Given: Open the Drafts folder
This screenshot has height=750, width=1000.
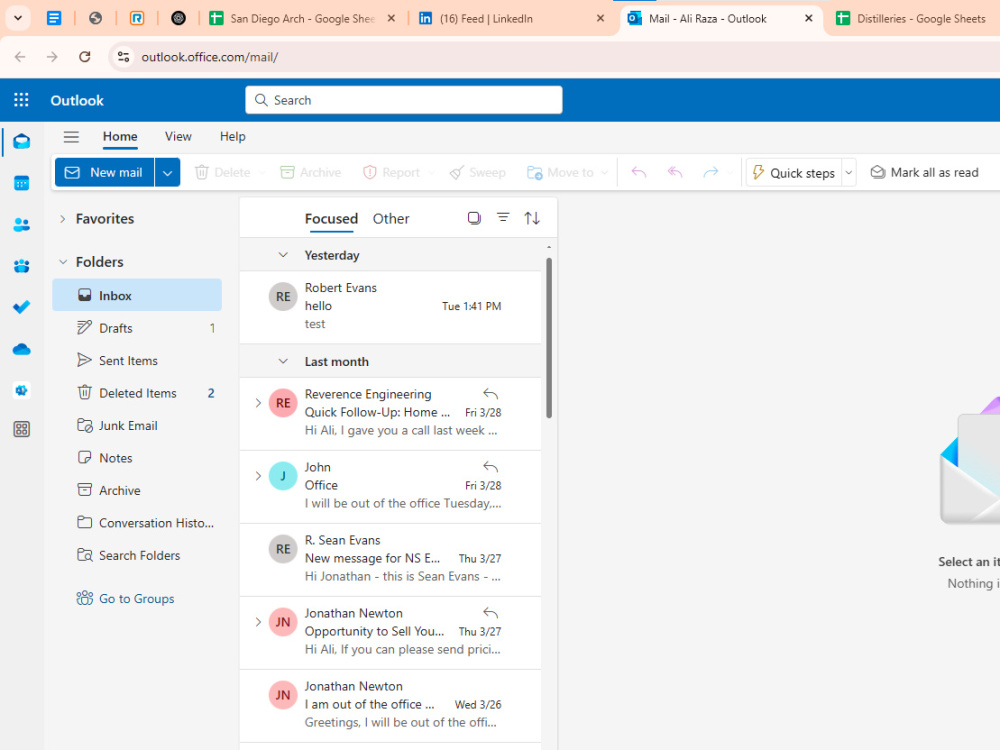Looking at the screenshot, I should tap(137, 328).
